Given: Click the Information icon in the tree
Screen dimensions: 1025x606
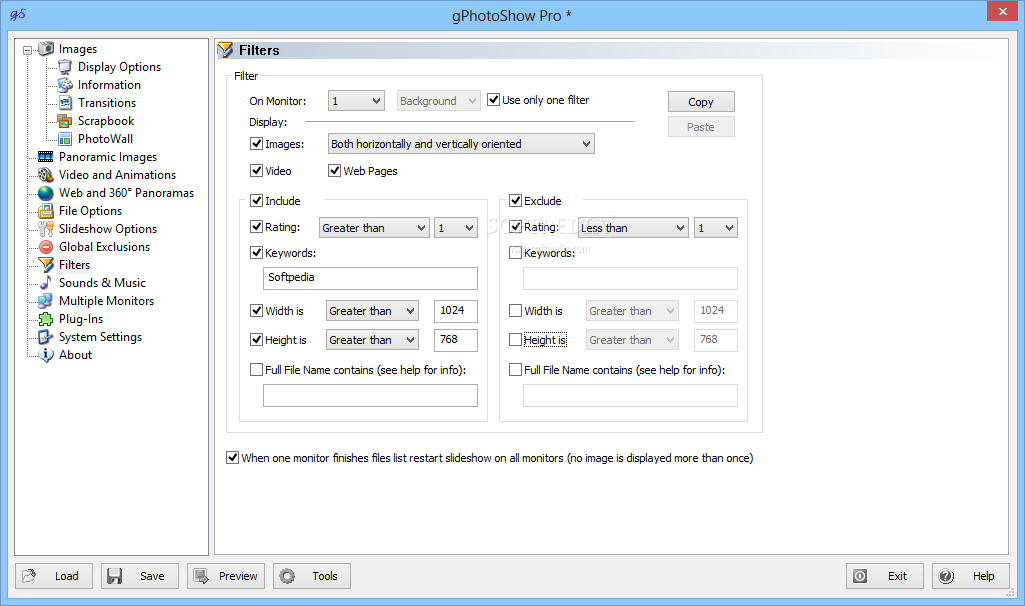Looking at the screenshot, I should click(65, 84).
